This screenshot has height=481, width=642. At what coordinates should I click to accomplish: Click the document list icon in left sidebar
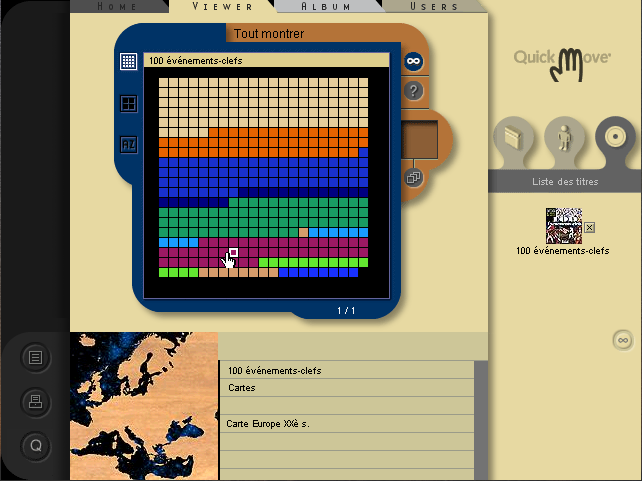click(36, 357)
